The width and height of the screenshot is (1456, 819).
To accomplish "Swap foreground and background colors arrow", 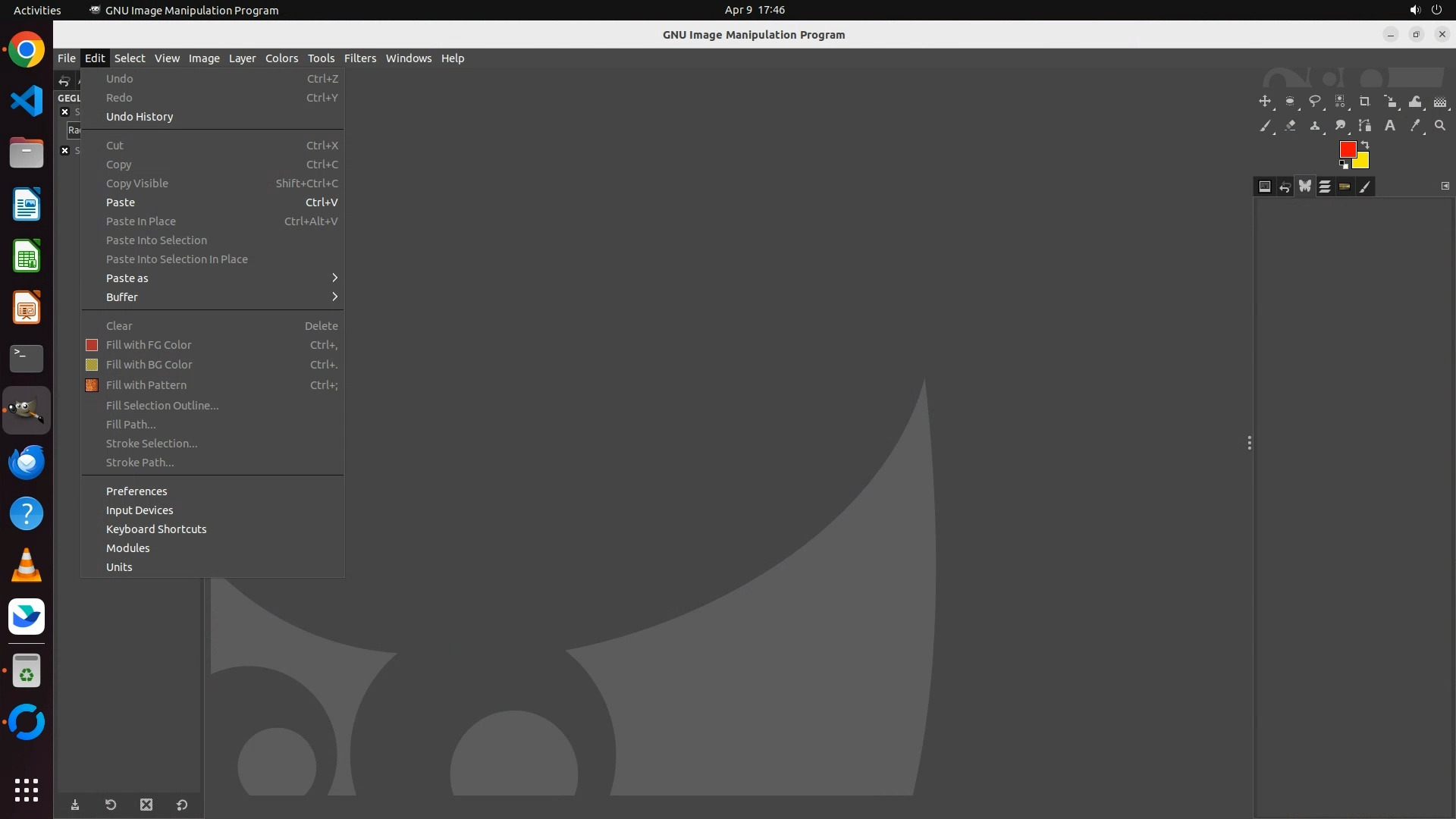I will tap(1365, 144).
